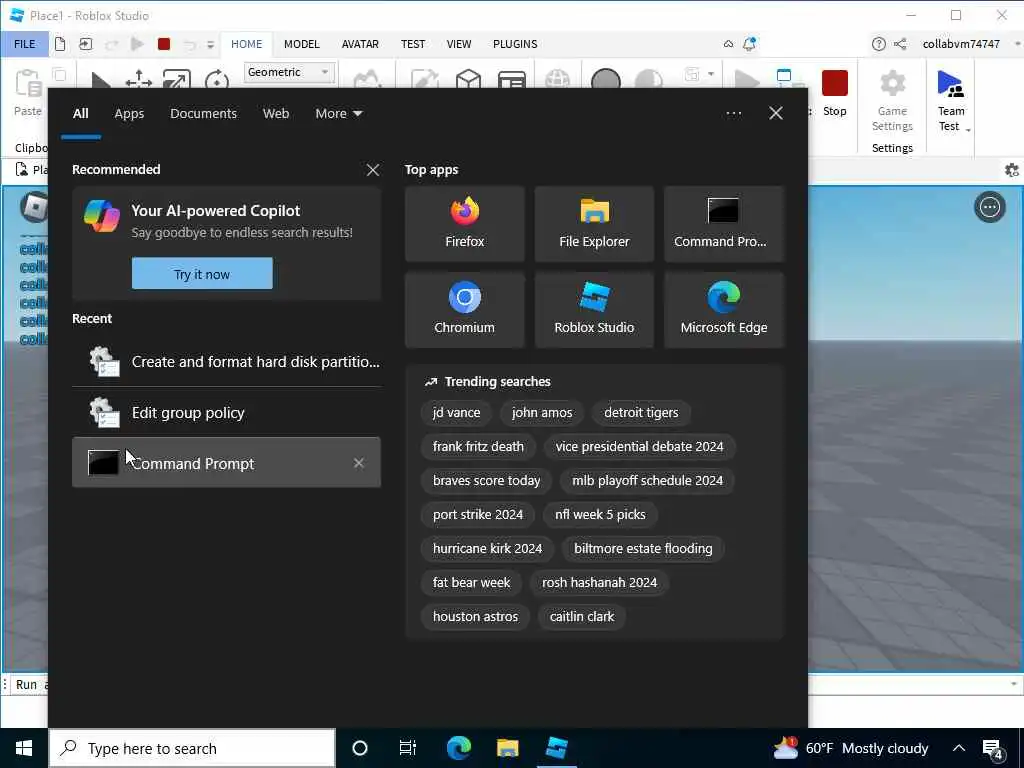Screen dimensions: 1024x768
Task: Select the HOME ribbon tab
Action: pyautogui.click(x=246, y=44)
